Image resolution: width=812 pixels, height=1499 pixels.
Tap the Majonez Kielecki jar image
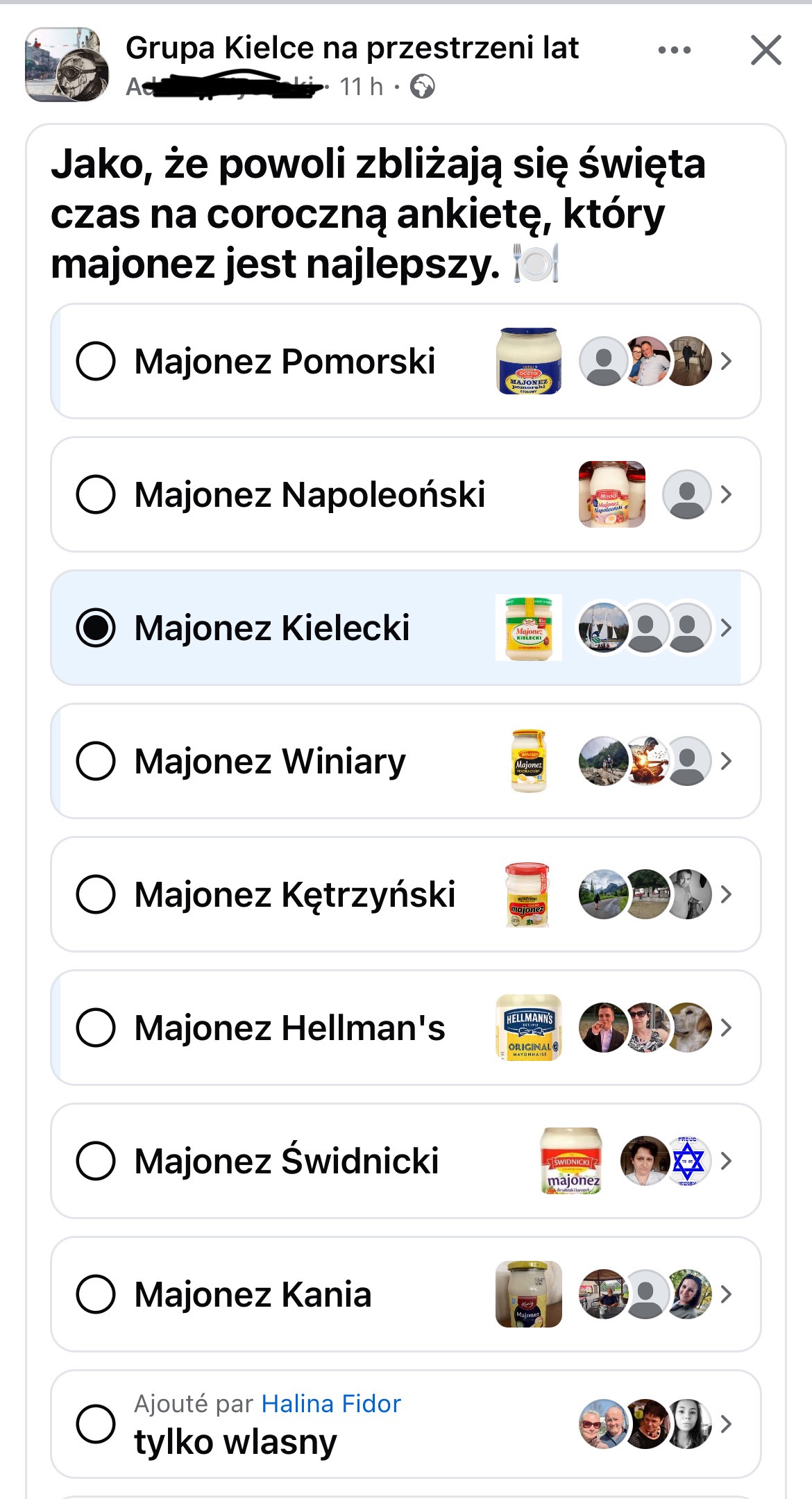(x=529, y=628)
